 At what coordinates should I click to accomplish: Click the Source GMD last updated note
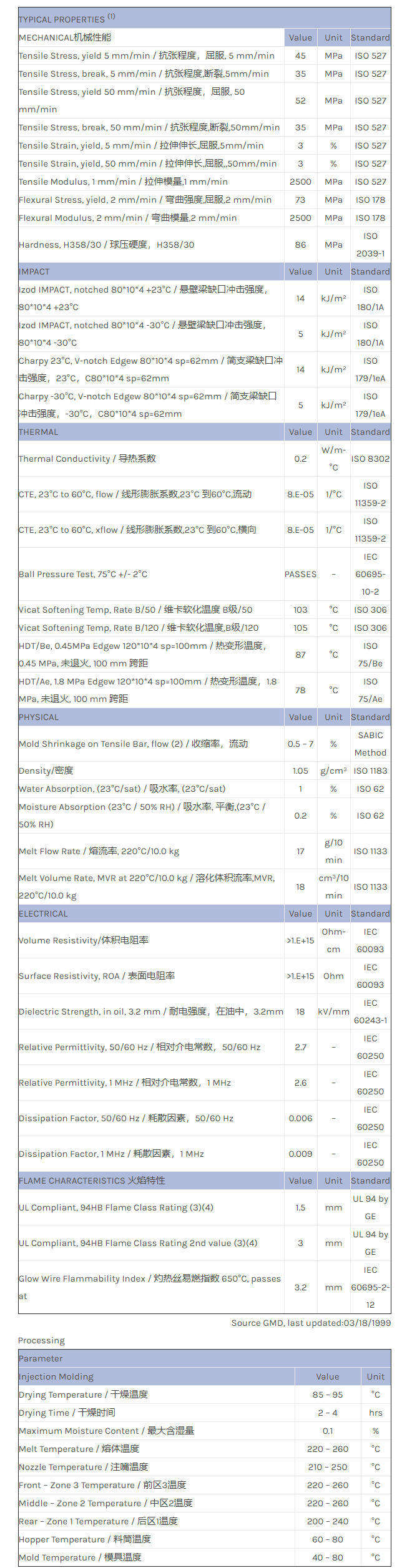point(311,1323)
